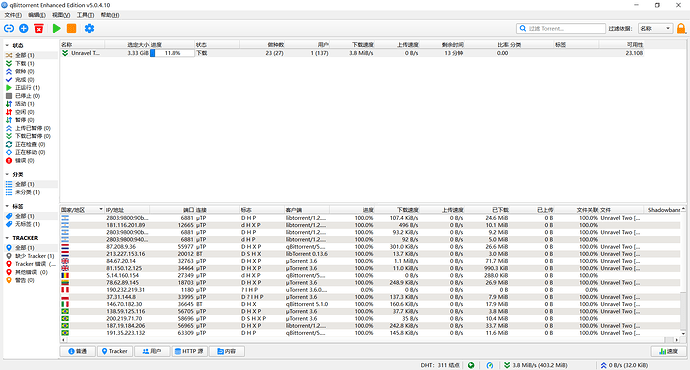
Task: Collapse the 分类 sidebar section
Action: pyautogui.click(x=7, y=174)
